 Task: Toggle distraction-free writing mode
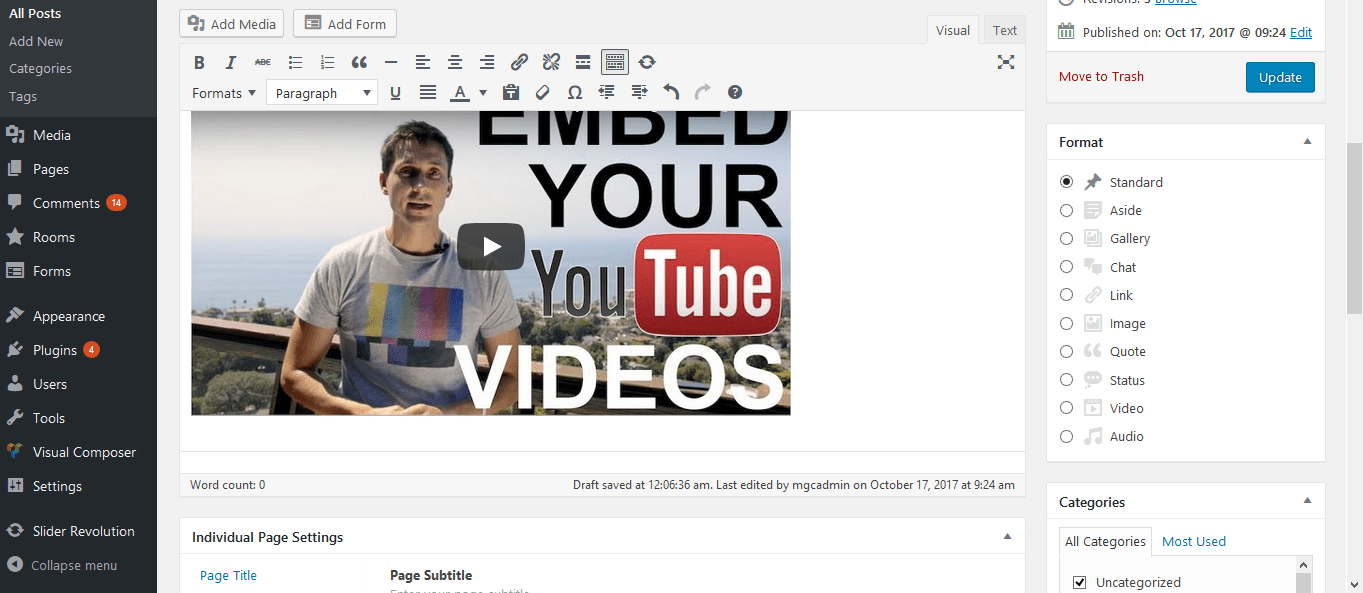tap(1006, 62)
